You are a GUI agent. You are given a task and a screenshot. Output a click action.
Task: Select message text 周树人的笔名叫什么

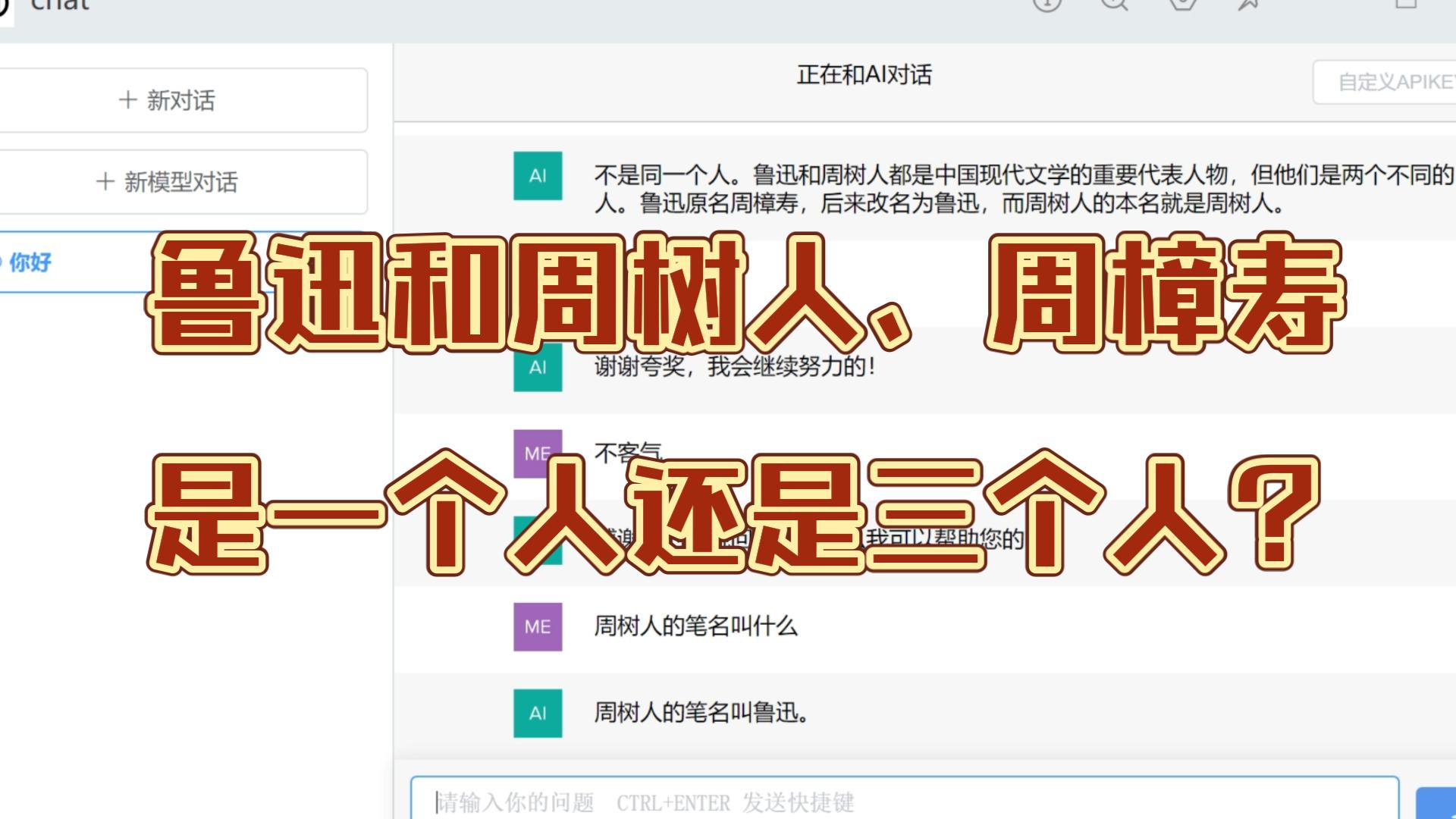(x=695, y=626)
